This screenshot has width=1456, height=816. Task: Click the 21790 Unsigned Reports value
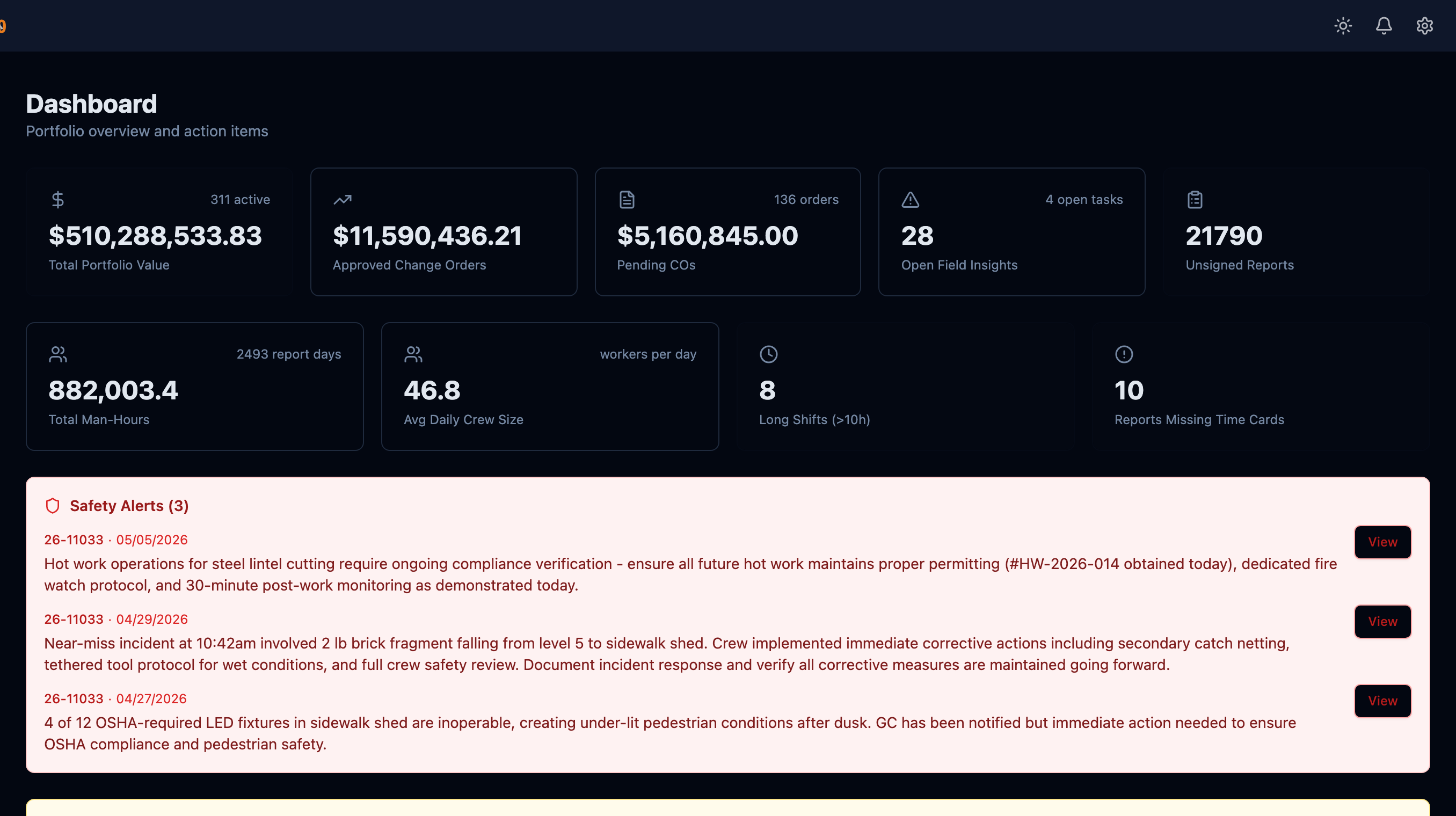pos(1224,236)
